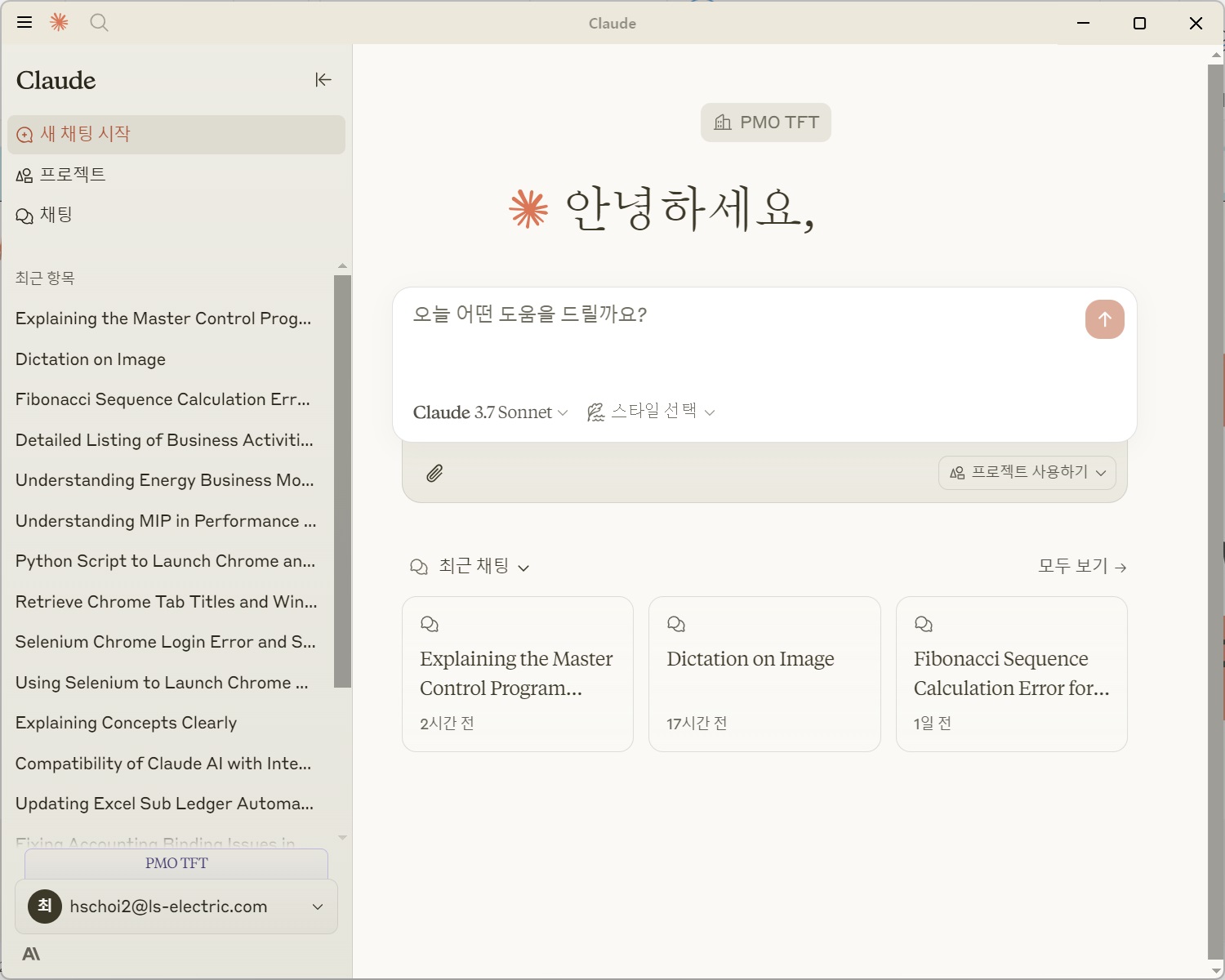Click the Claude starburst logo in title bar
The height and width of the screenshot is (980, 1225).
[59, 23]
